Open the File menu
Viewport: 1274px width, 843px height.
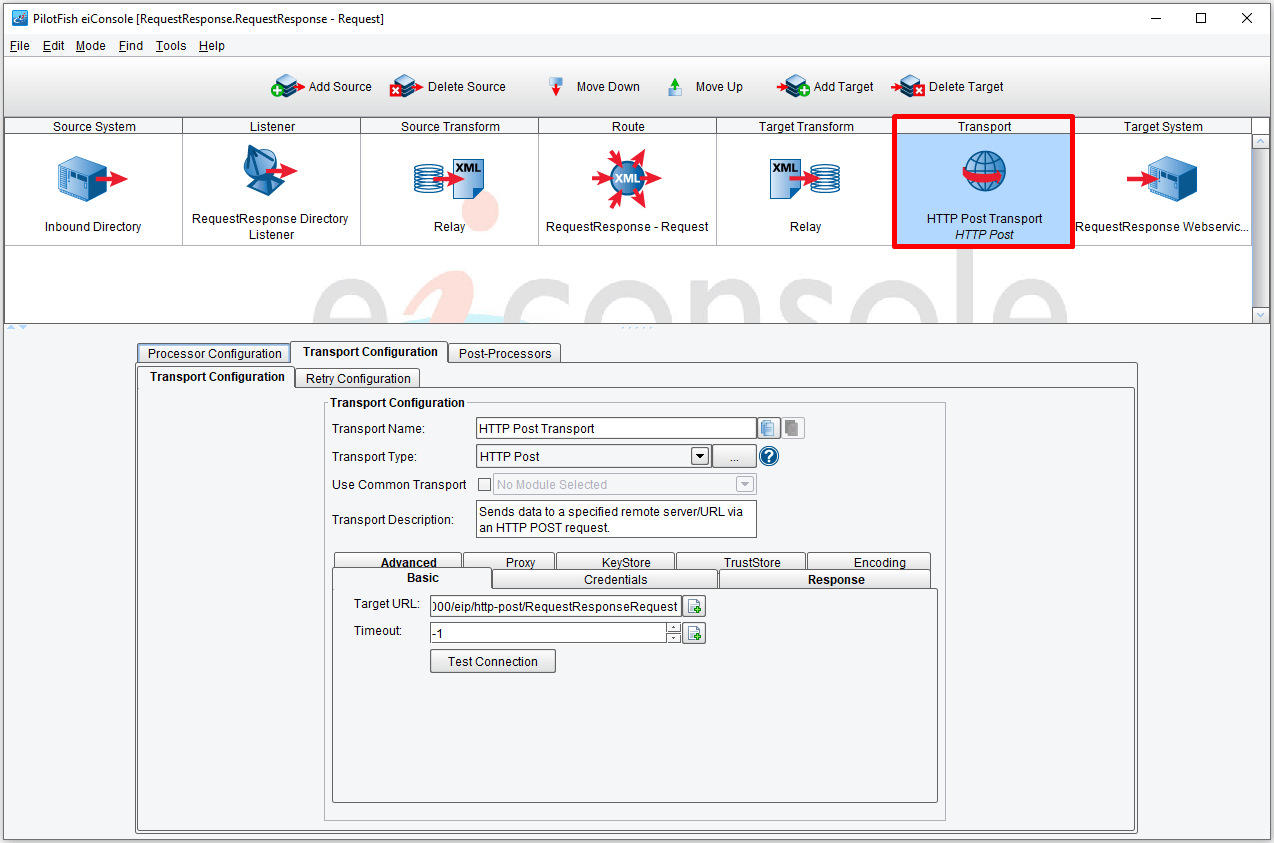click(x=19, y=46)
